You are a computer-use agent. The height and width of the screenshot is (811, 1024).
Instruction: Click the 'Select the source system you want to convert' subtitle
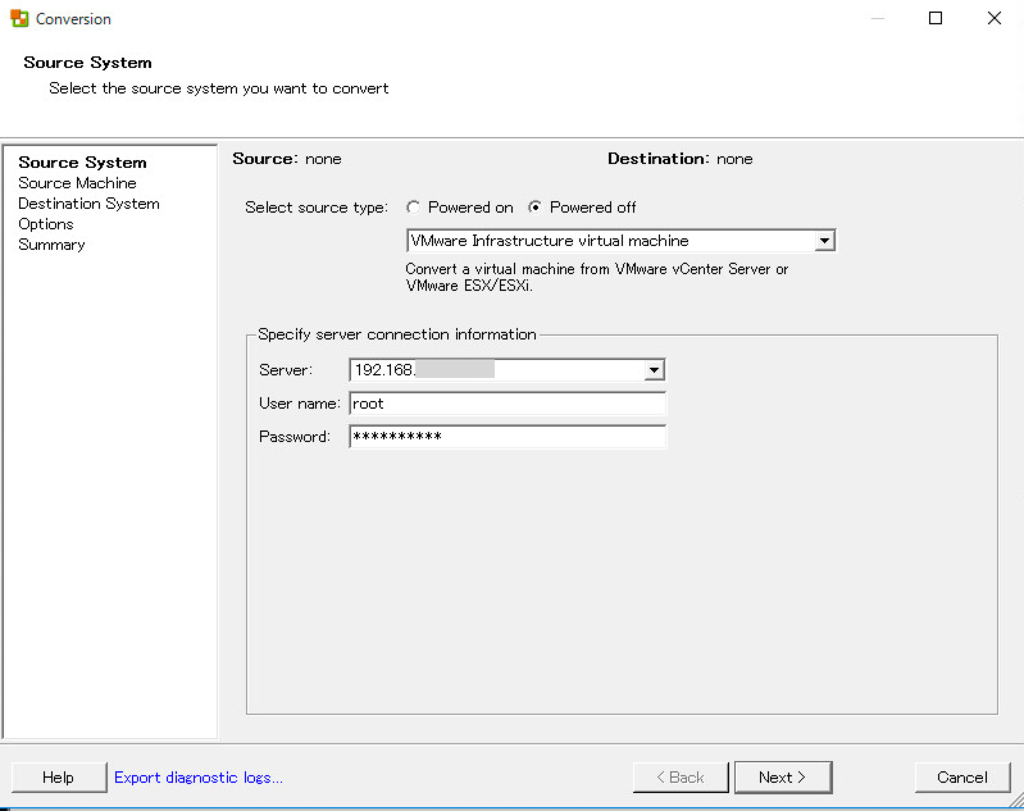(x=219, y=88)
